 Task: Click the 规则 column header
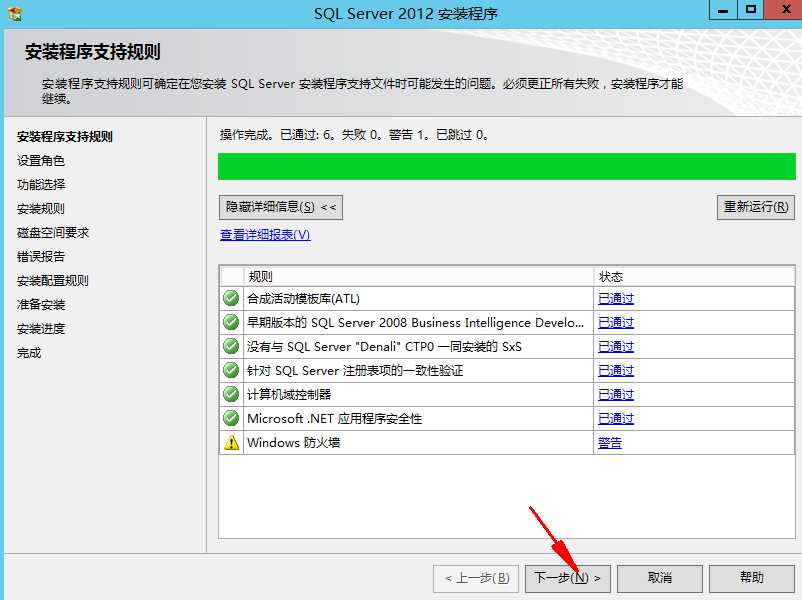pos(418,277)
